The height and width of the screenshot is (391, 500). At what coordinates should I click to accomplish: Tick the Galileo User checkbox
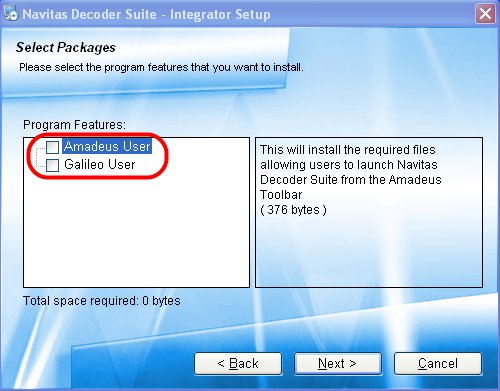point(52,165)
